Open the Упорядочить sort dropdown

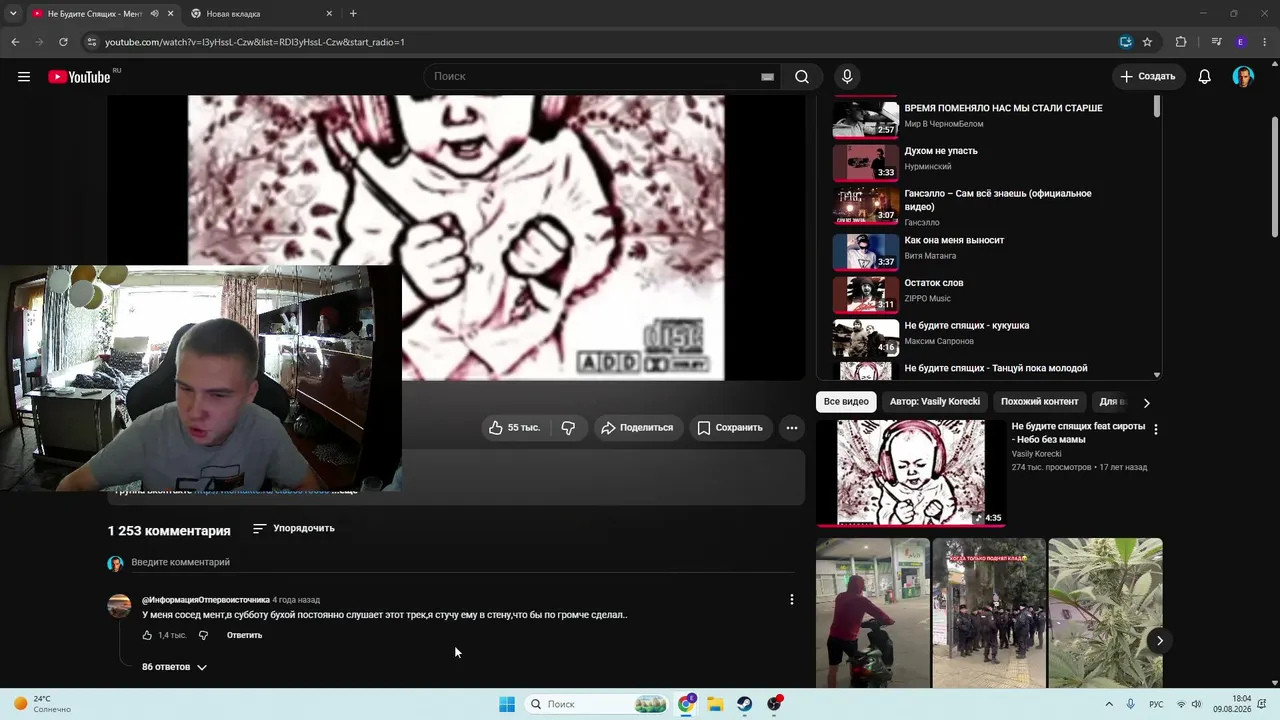tap(293, 528)
